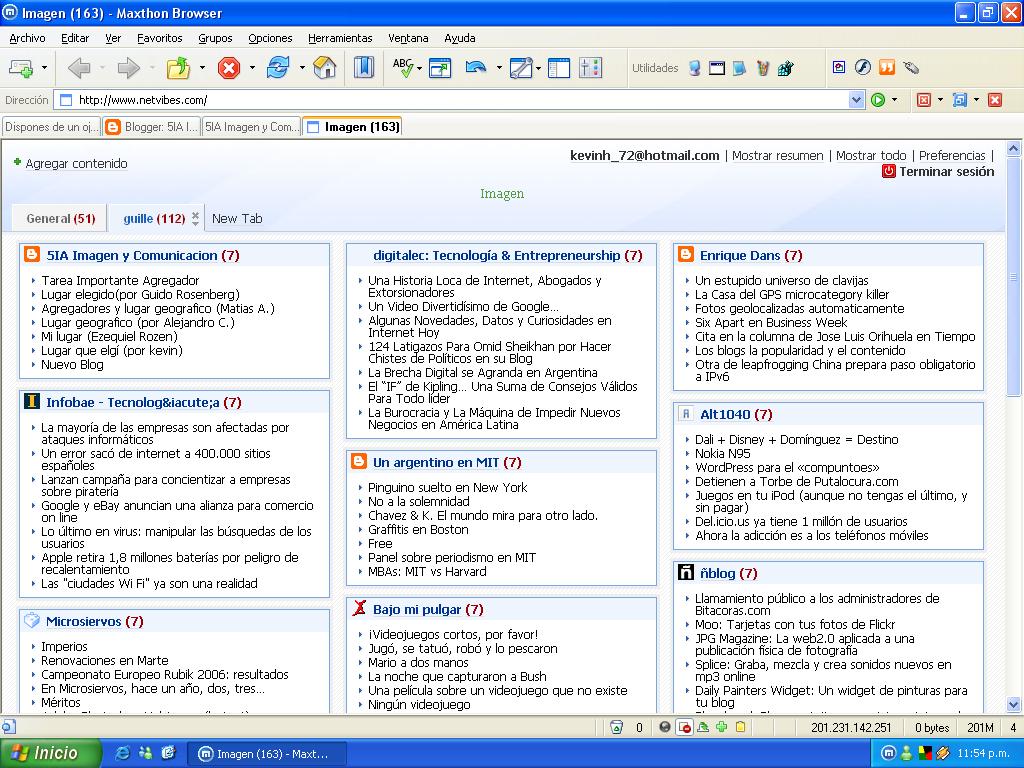Click the green plus icon in status bar
This screenshot has height=768, width=1024.
point(722,727)
